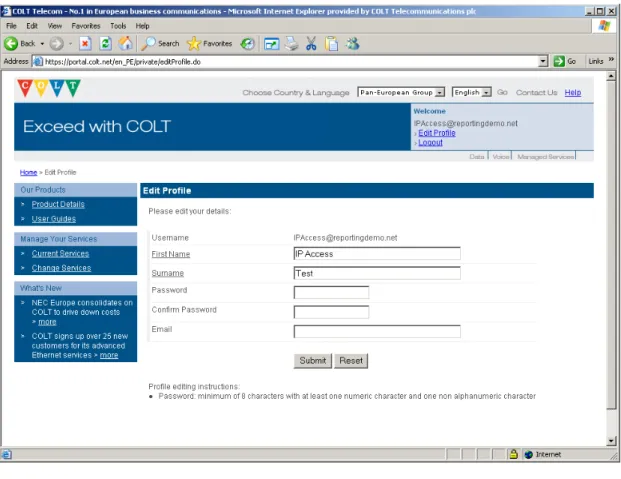Screen dimensions: 621x479
Task: Click the full-screen window toolbar icon
Action: coord(272,44)
